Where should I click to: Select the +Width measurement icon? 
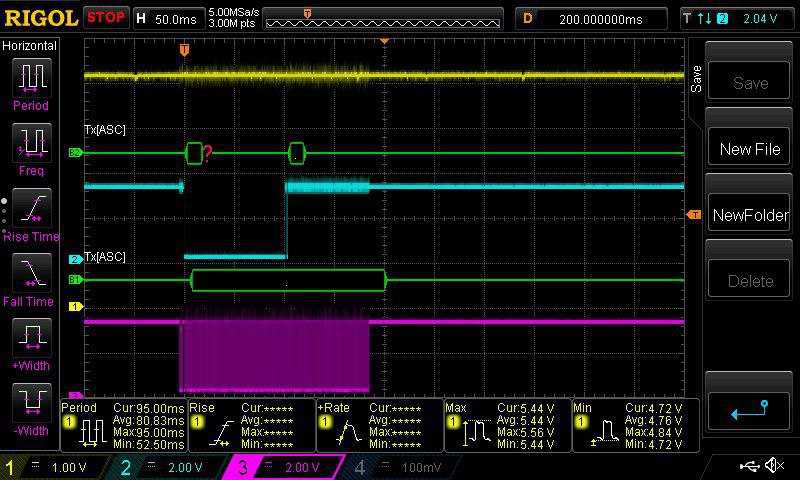32,337
